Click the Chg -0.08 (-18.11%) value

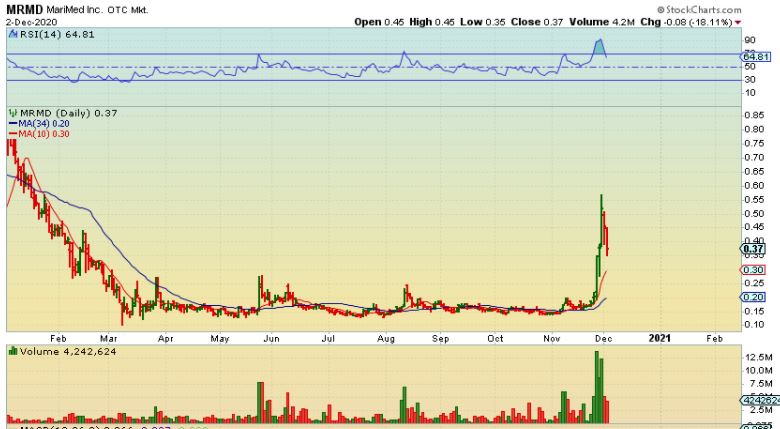pyautogui.click(x=686, y=22)
